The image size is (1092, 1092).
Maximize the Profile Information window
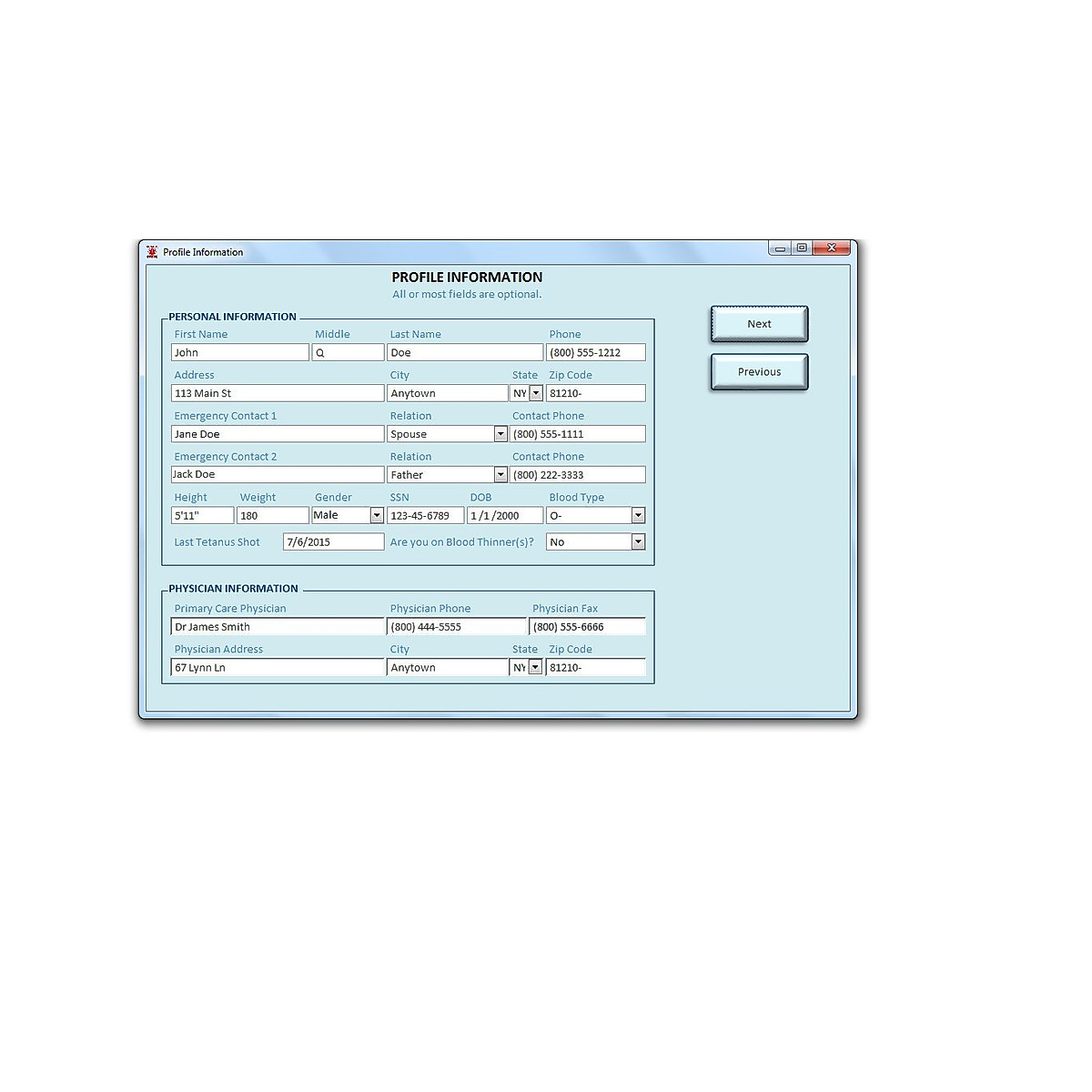tap(802, 248)
